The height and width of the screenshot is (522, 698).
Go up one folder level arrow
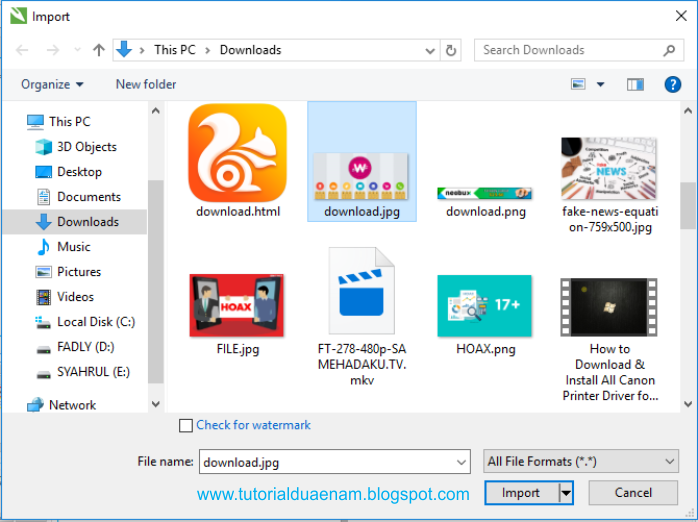[99, 50]
